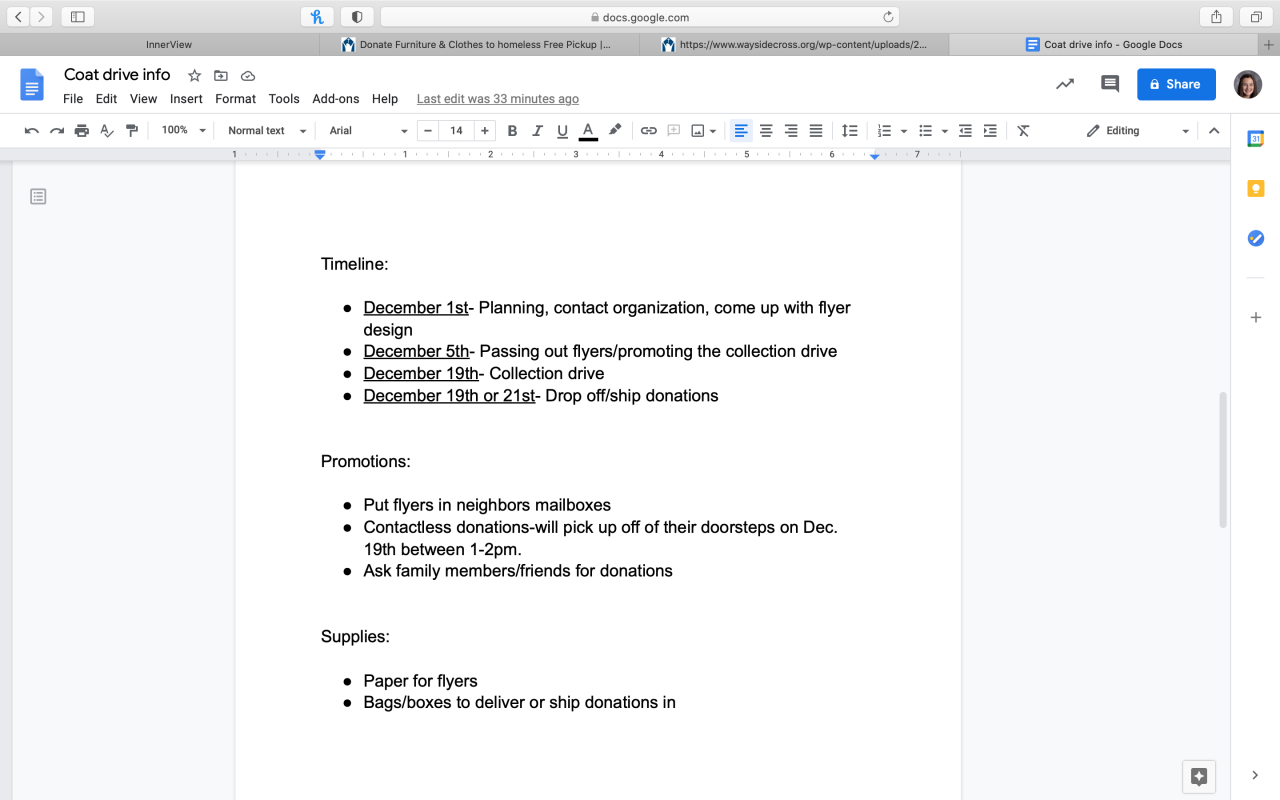Open Google Calendar in the side panel
Viewport: 1280px width, 800px height.
1256,139
